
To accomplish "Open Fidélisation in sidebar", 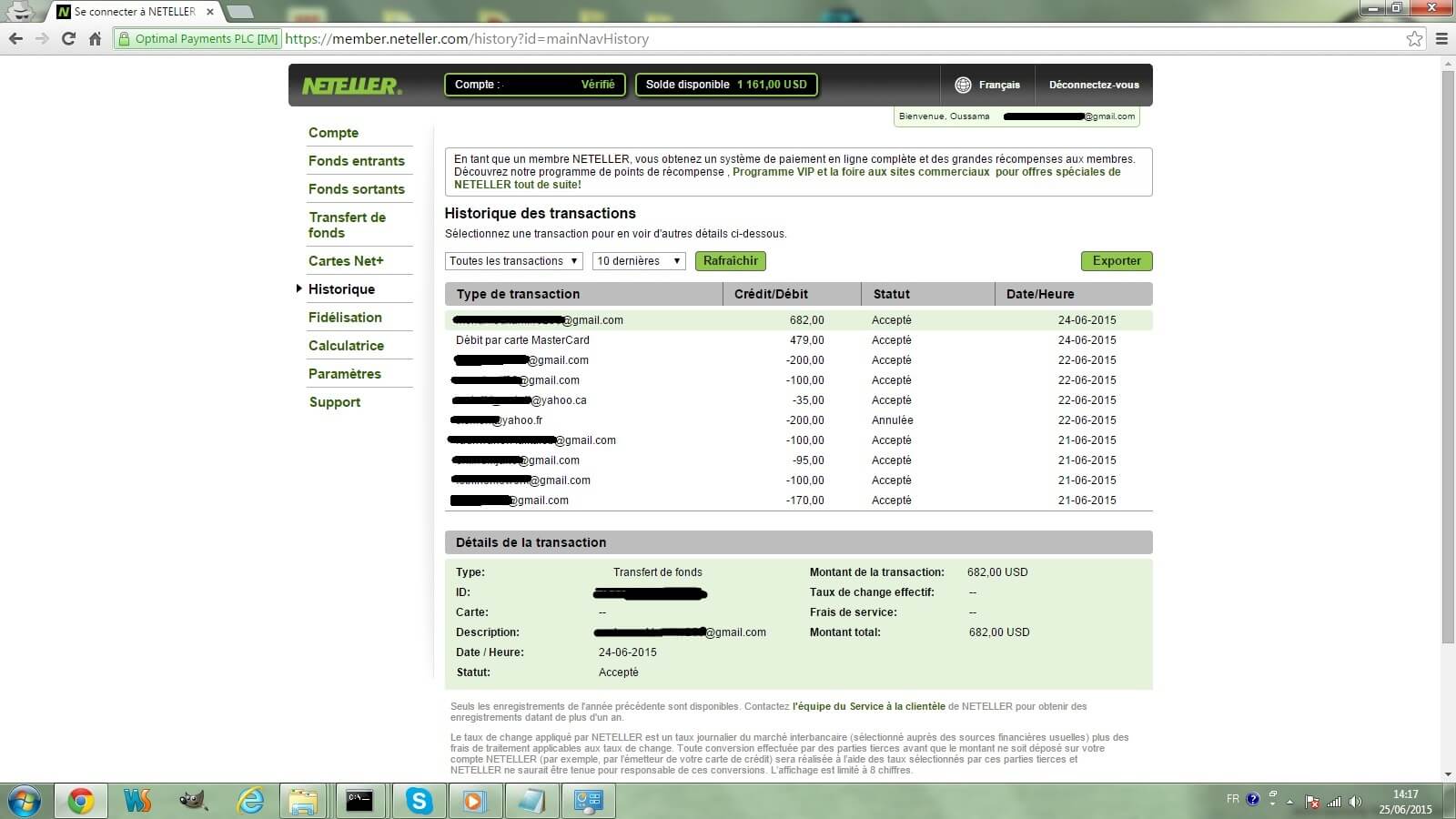I will (345, 318).
